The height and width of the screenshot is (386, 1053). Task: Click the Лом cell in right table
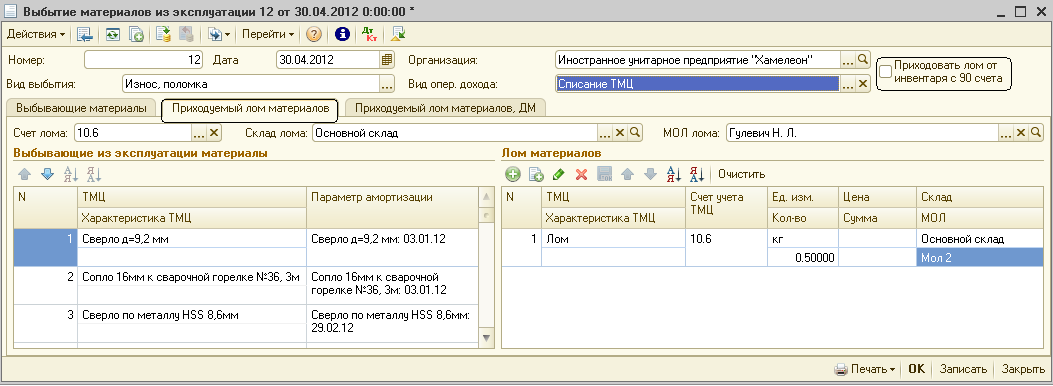point(613,238)
